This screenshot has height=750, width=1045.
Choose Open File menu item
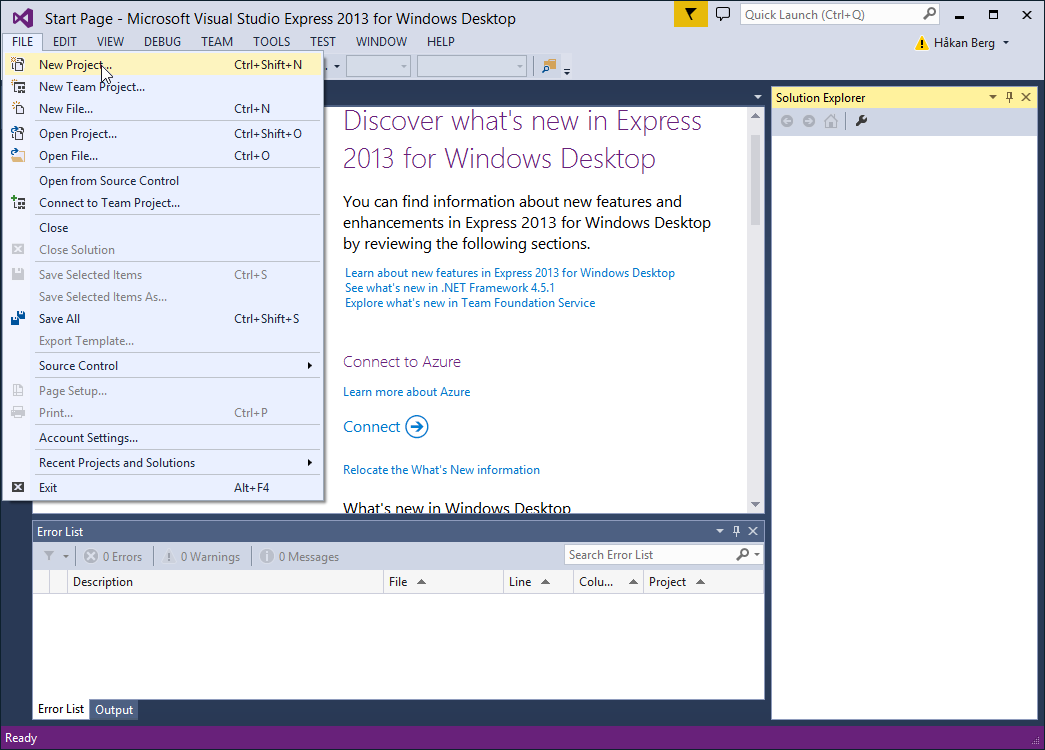163,156
